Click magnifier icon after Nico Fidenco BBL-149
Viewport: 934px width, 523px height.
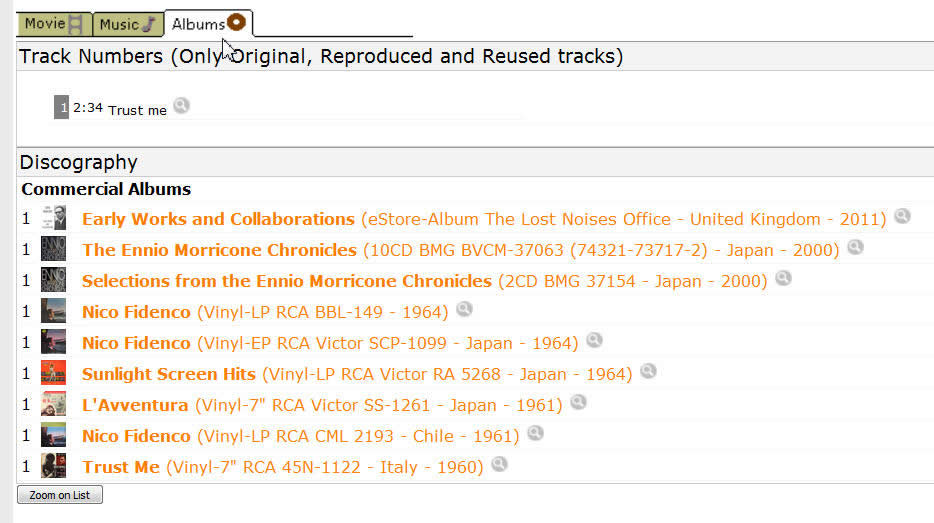(464, 309)
